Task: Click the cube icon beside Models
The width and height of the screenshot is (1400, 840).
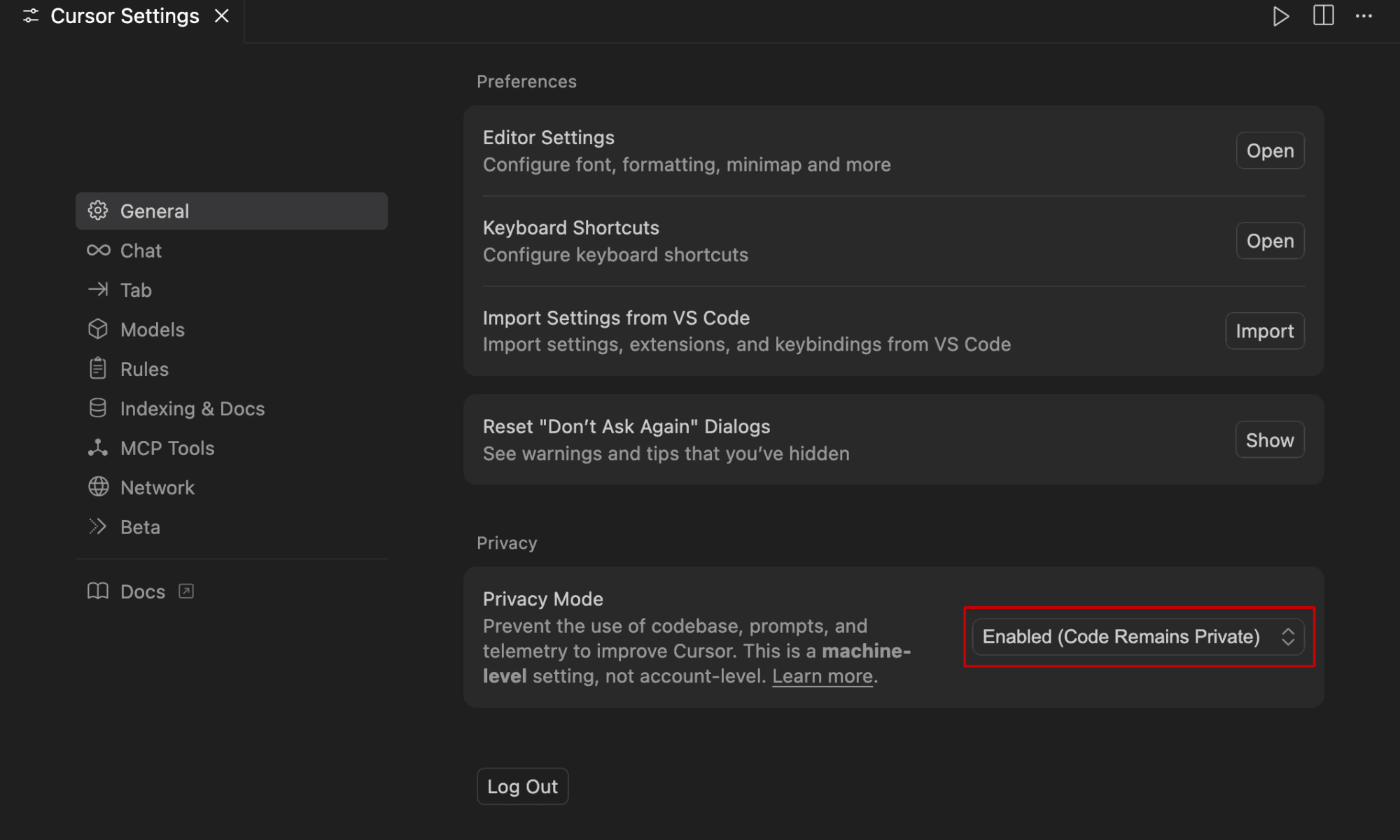Action: [98, 329]
